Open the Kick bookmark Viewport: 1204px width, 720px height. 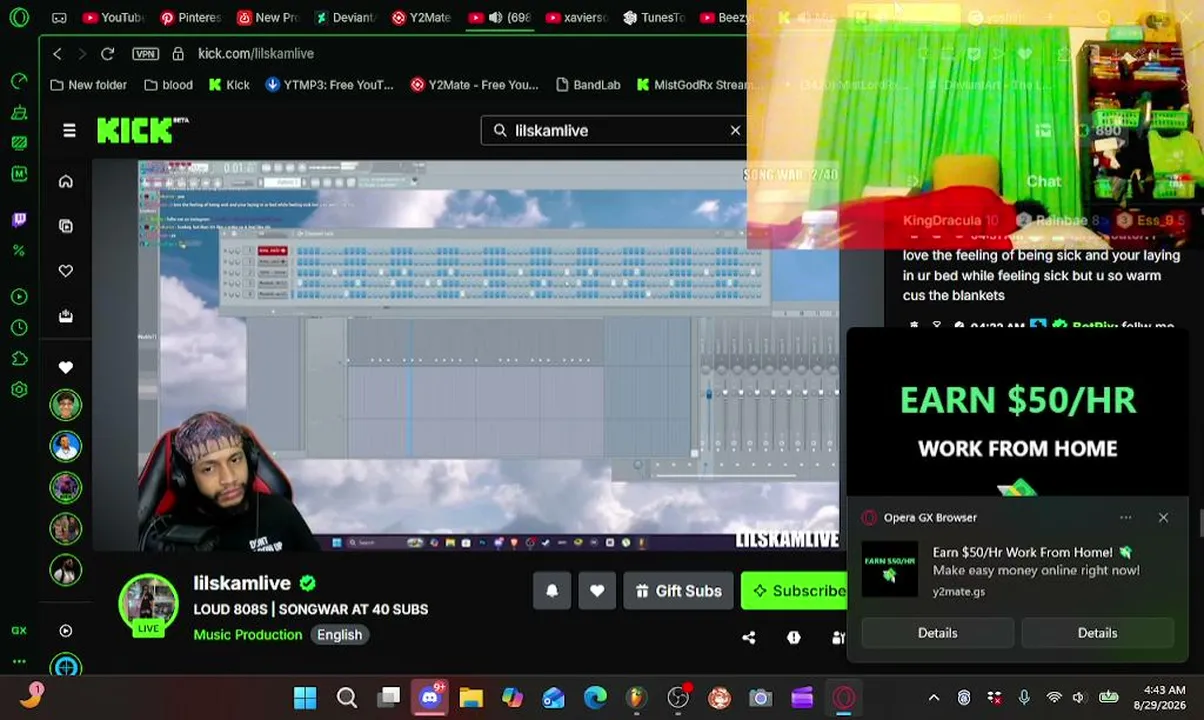[229, 85]
